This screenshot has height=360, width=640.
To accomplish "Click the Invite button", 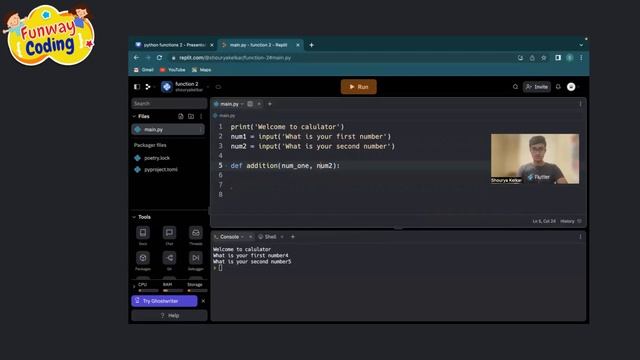I will click(x=537, y=87).
